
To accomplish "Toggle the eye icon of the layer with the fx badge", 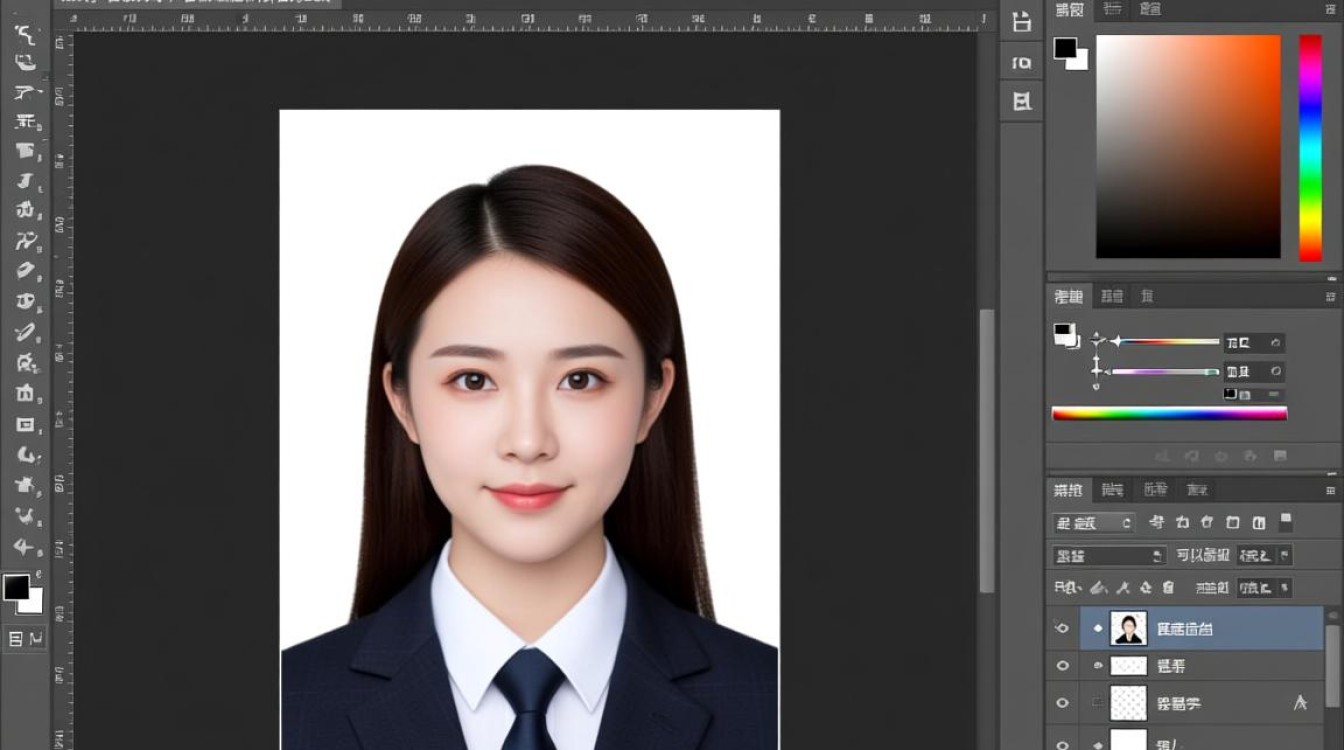I will (1062, 703).
